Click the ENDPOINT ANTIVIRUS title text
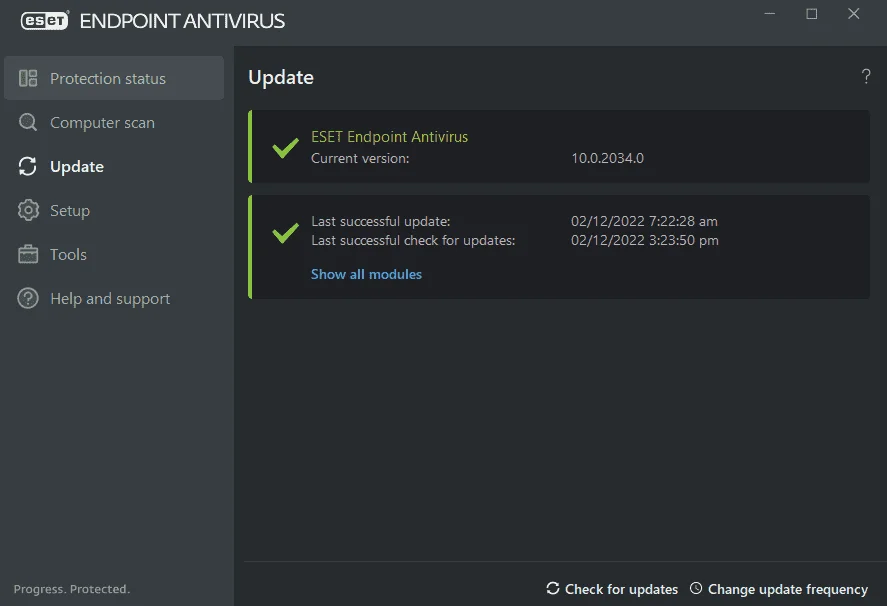 [182, 21]
